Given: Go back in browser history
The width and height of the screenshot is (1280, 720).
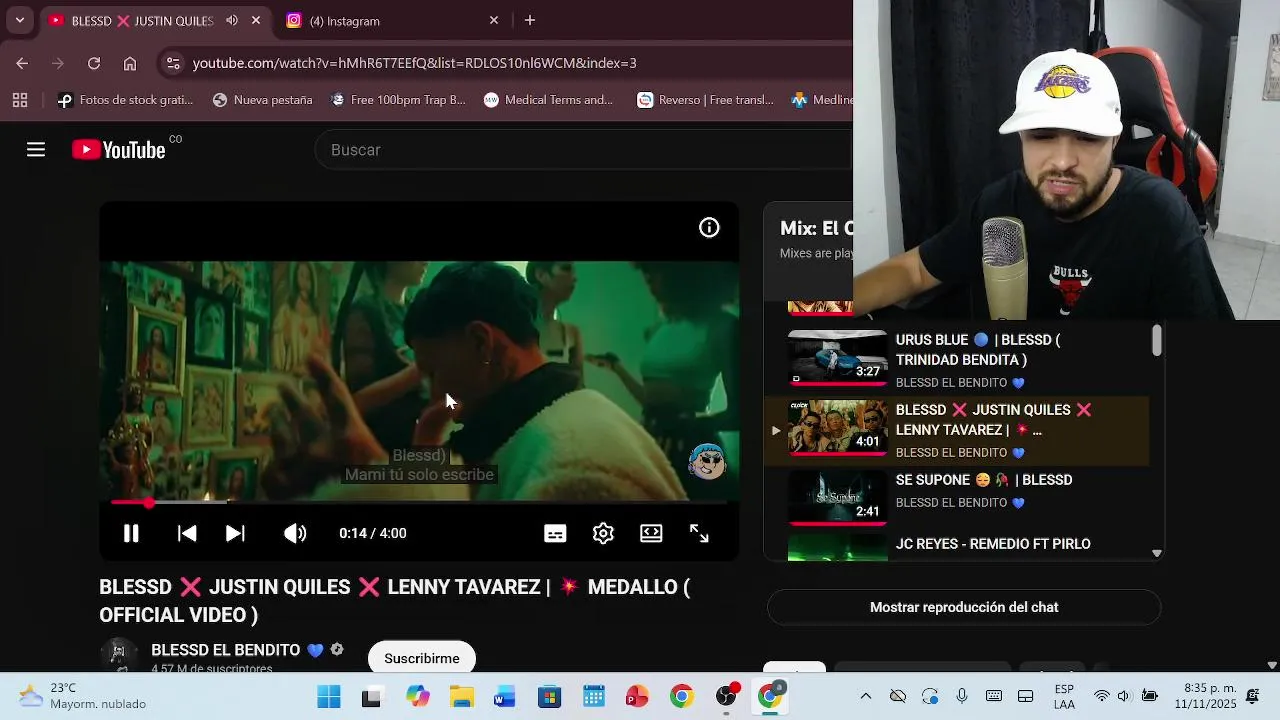Looking at the screenshot, I should (x=22, y=63).
